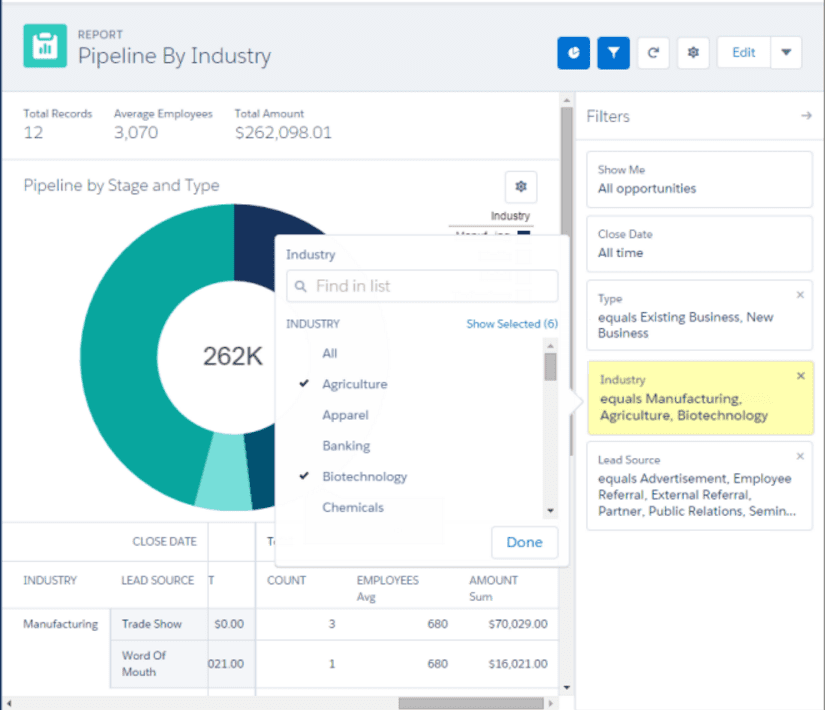Collapse the Filters panel arrow
Image resolution: width=826 pixels, height=710 pixels.
[805, 116]
